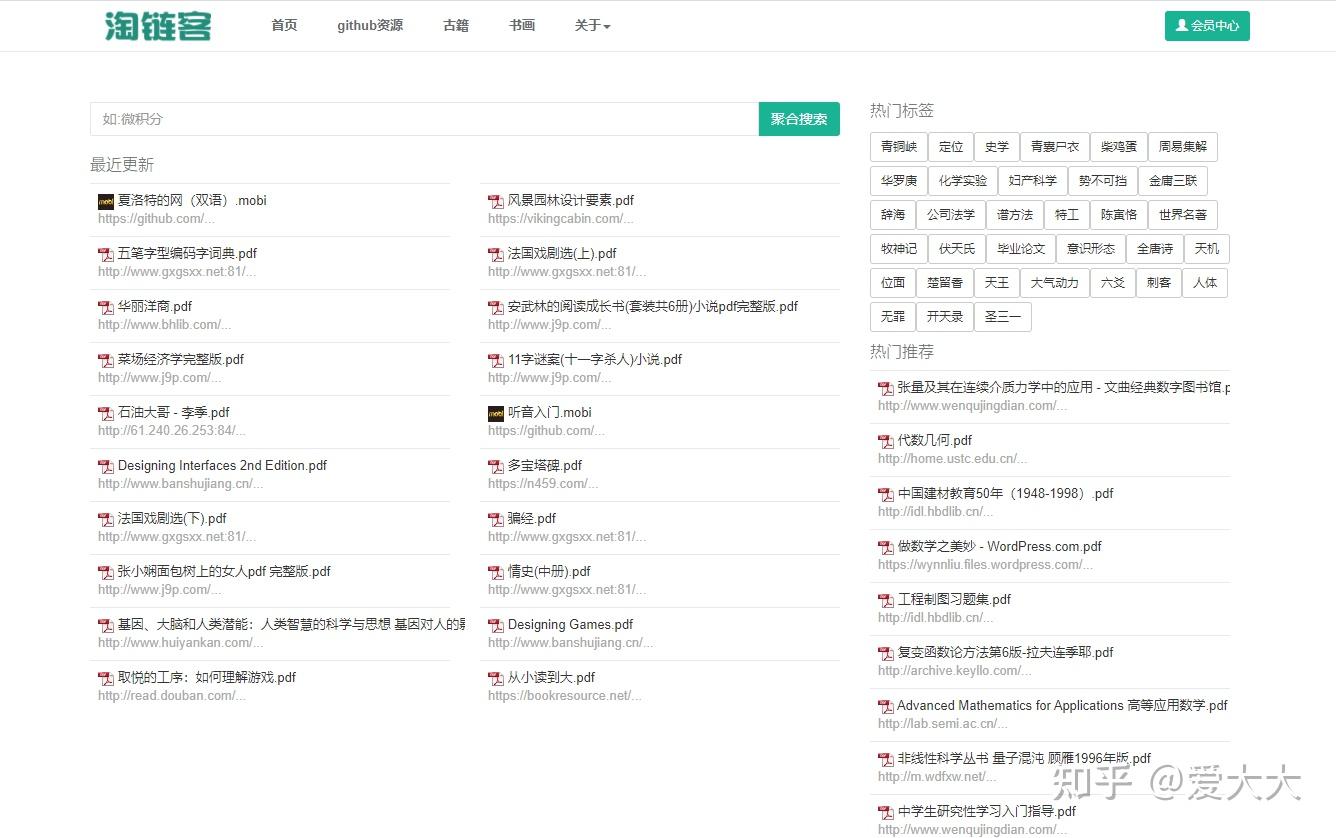Click the PDF icon beside 风景园林设计要素.pdf

point(496,201)
